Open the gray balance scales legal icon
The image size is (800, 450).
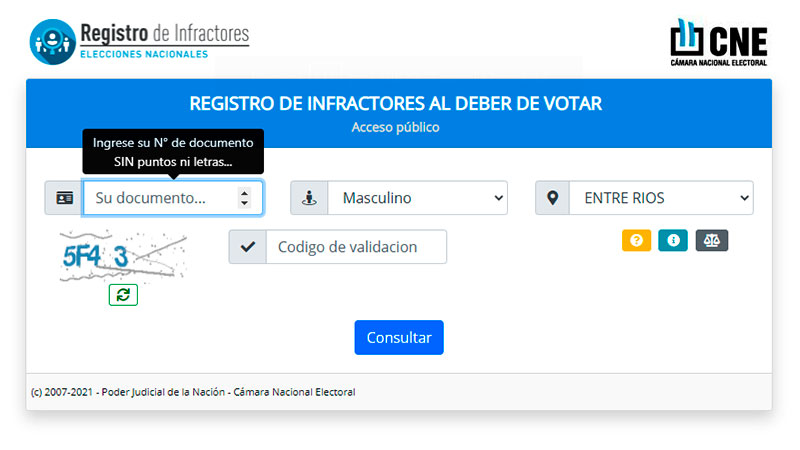click(712, 240)
